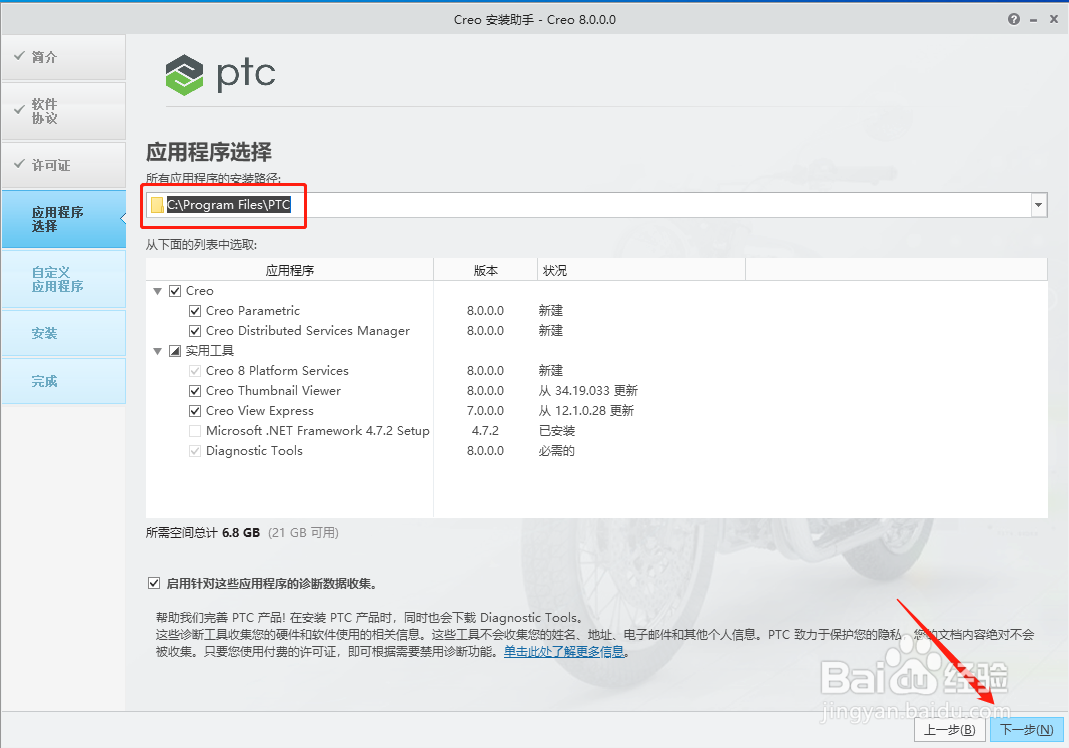
Task: Toggle Diagnostic Tools checkbox
Action: pyautogui.click(x=195, y=451)
